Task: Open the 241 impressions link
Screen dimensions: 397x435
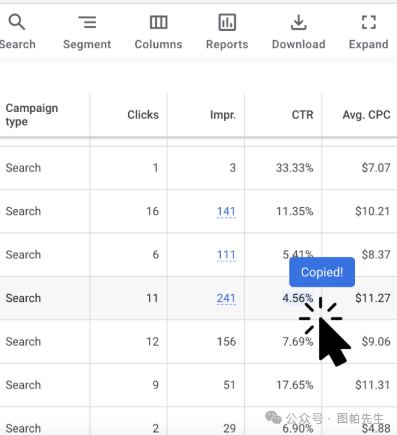Action: pos(226,298)
